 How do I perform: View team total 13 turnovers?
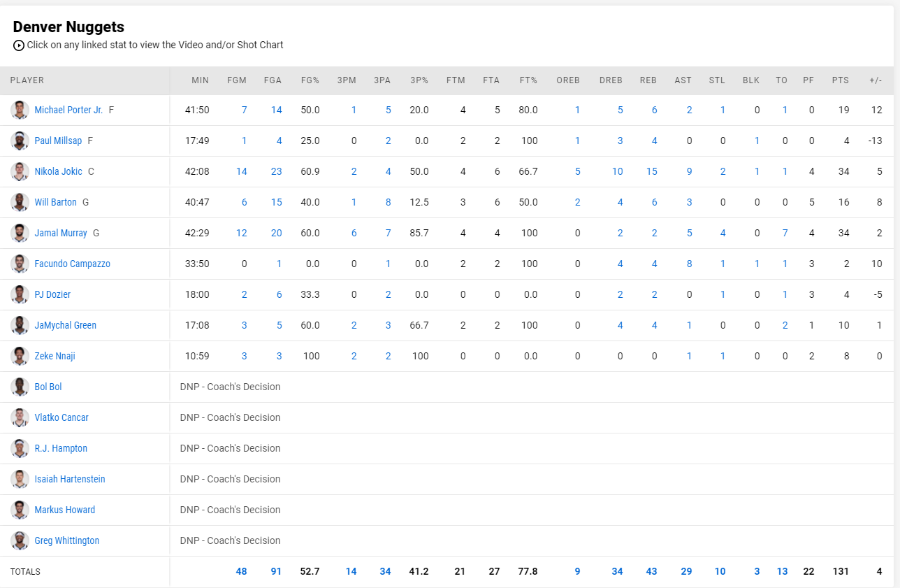[x=782, y=571]
